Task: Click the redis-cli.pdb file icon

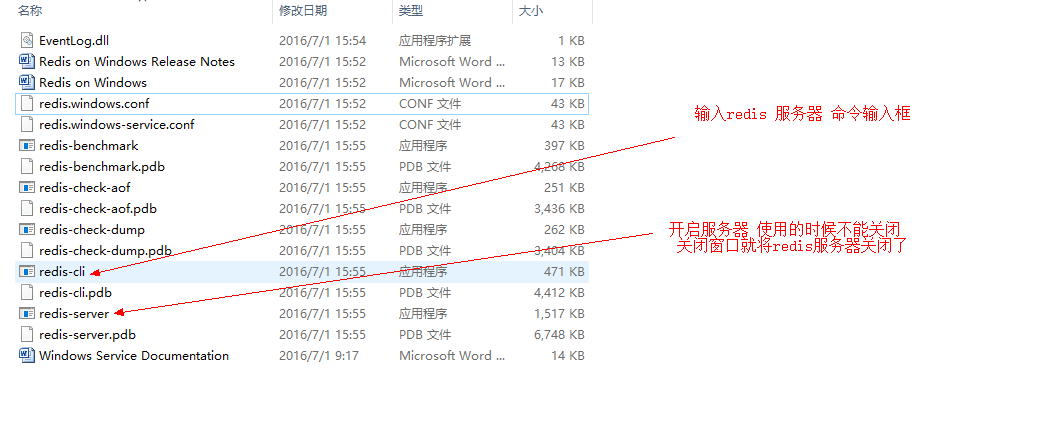Action: [x=27, y=292]
